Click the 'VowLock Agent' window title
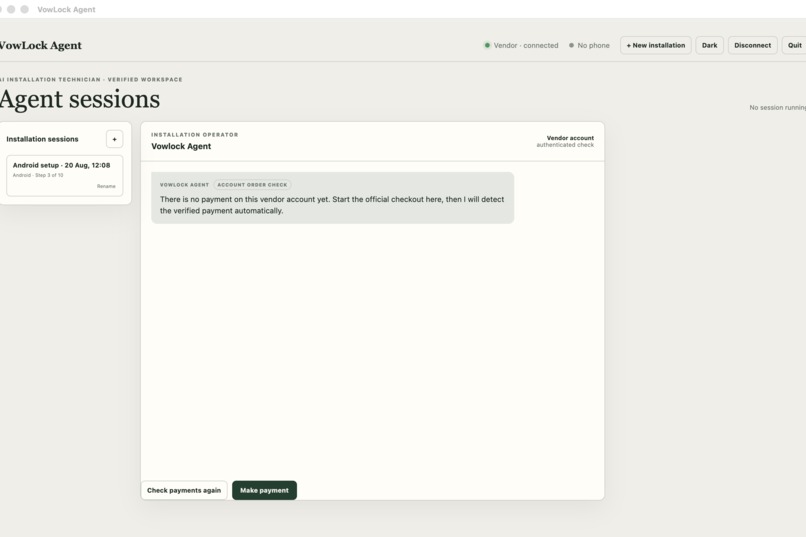 [66, 9]
